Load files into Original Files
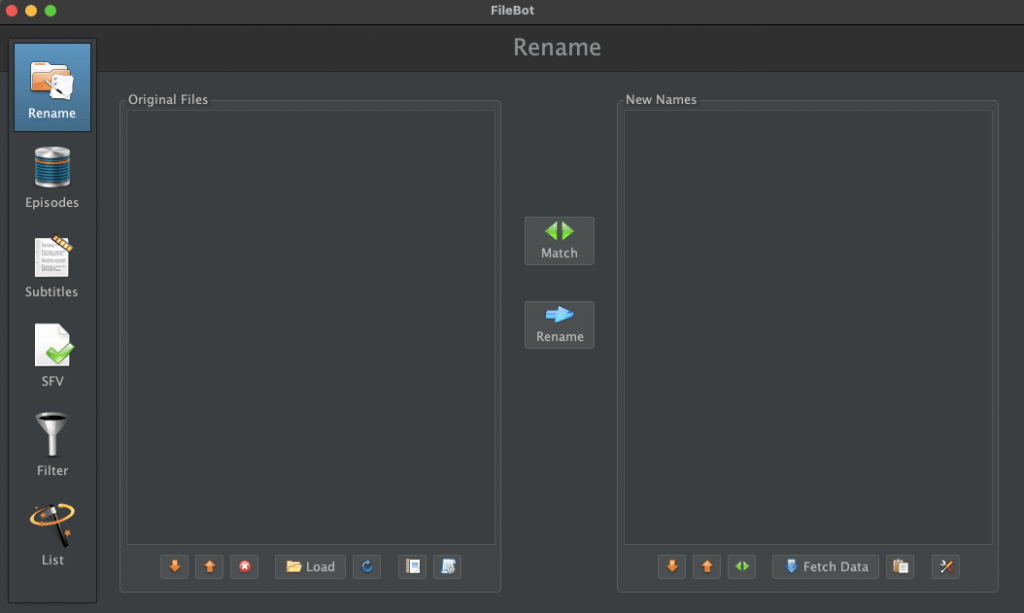This screenshot has width=1024, height=613. coord(310,567)
